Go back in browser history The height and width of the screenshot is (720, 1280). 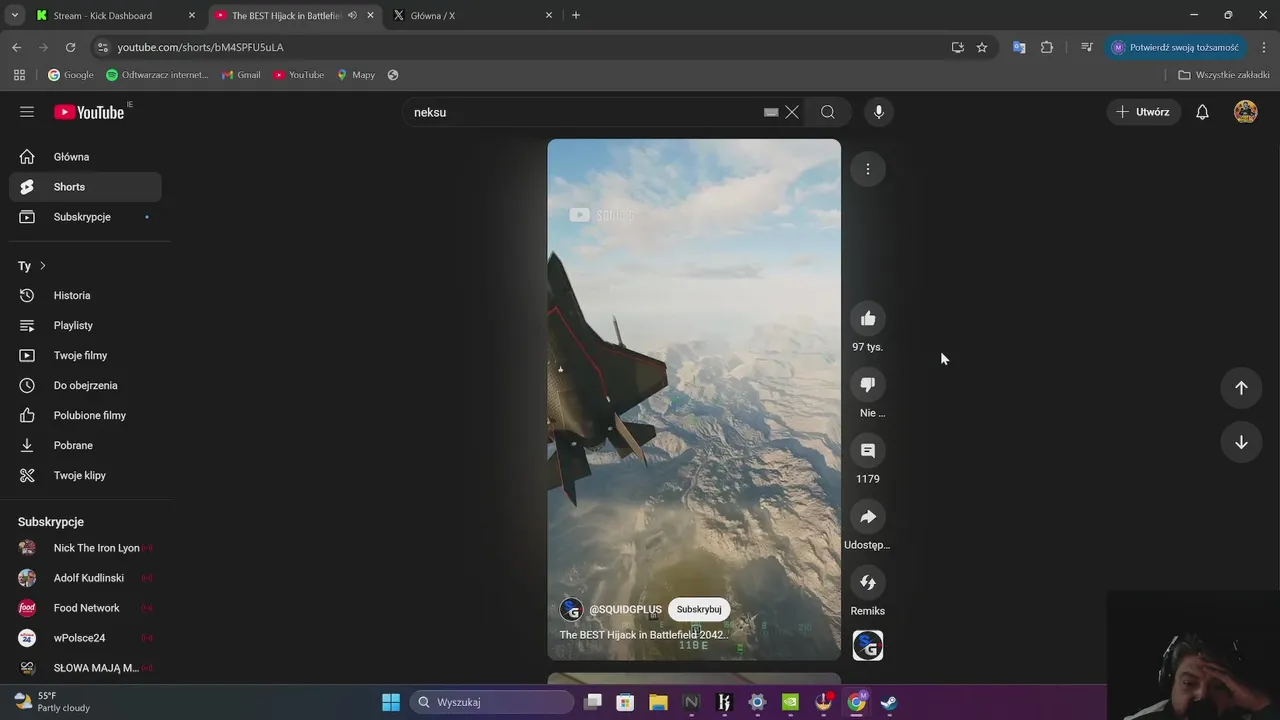[x=16, y=47]
